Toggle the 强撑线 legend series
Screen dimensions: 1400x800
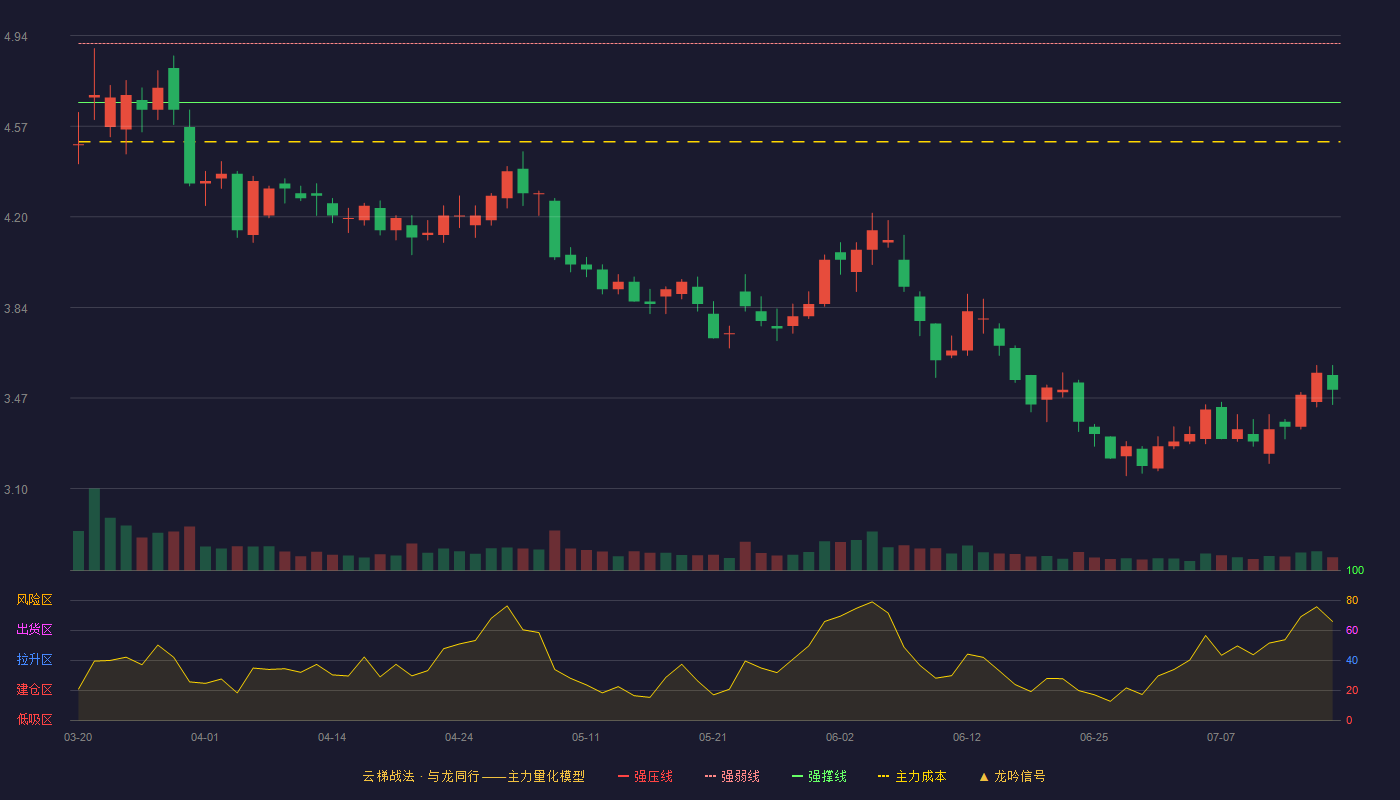[x=819, y=776]
